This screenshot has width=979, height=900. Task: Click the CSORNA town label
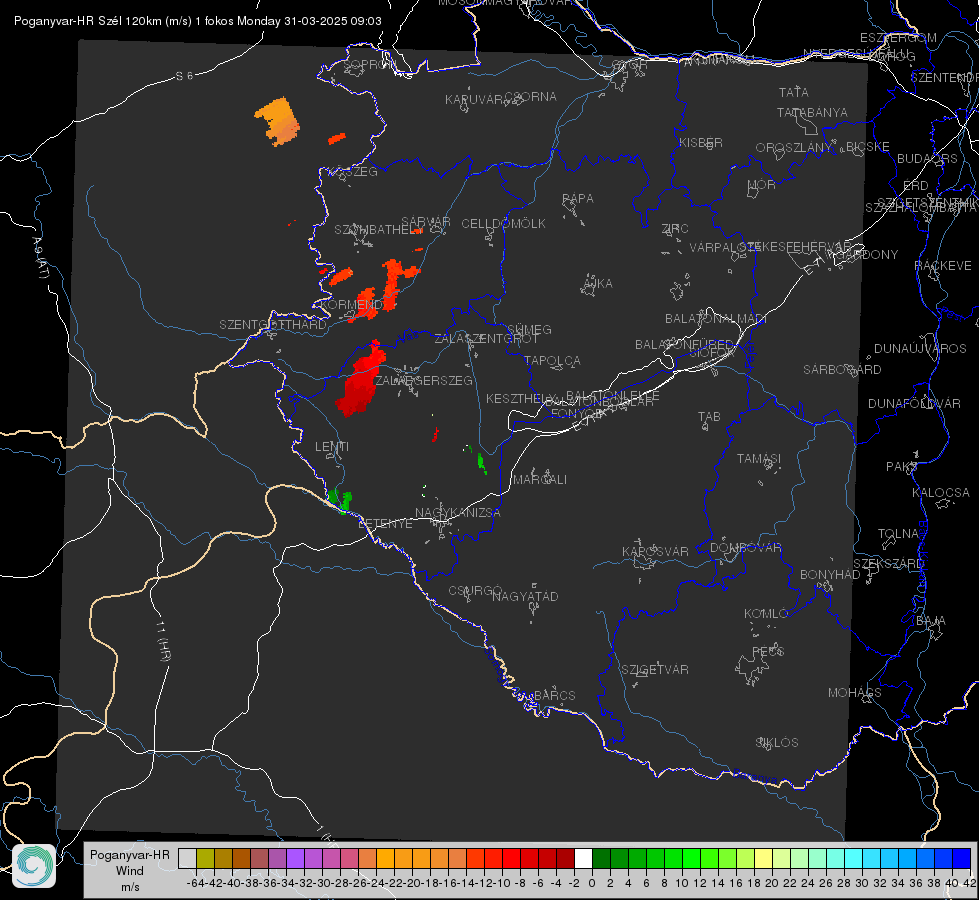pyautogui.click(x=530, y=97)
